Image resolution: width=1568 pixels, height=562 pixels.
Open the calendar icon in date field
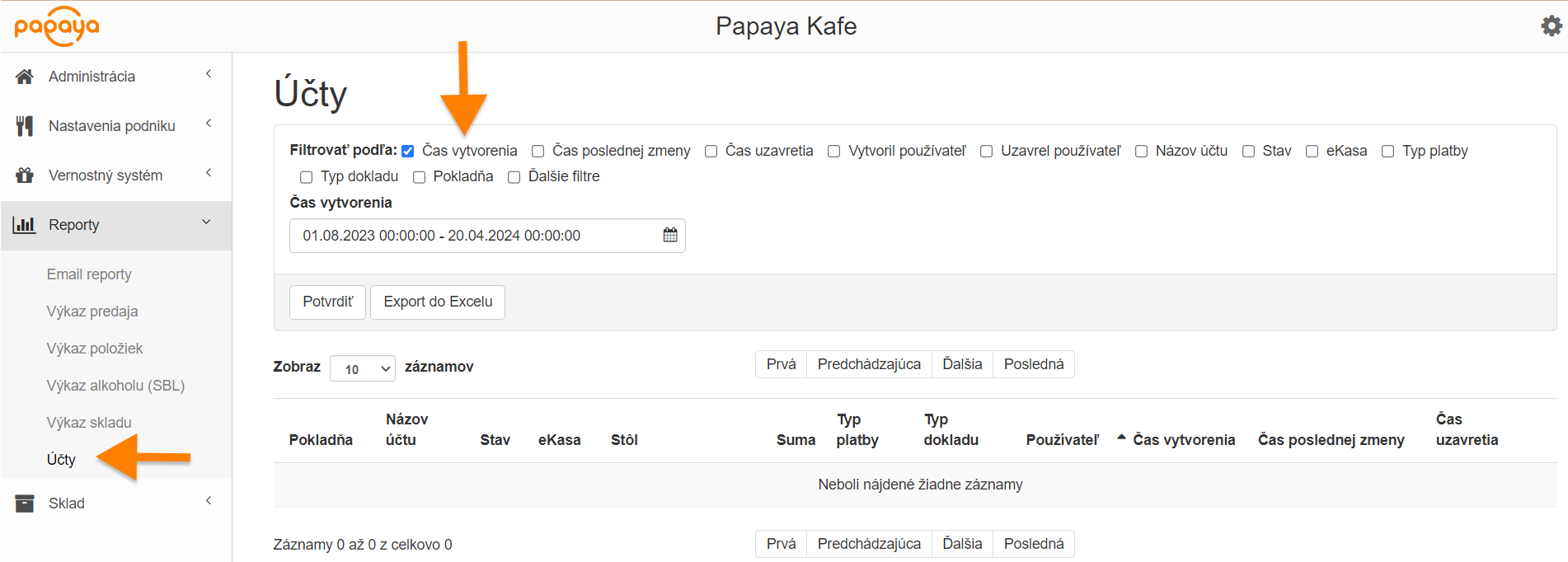point(669,236)
